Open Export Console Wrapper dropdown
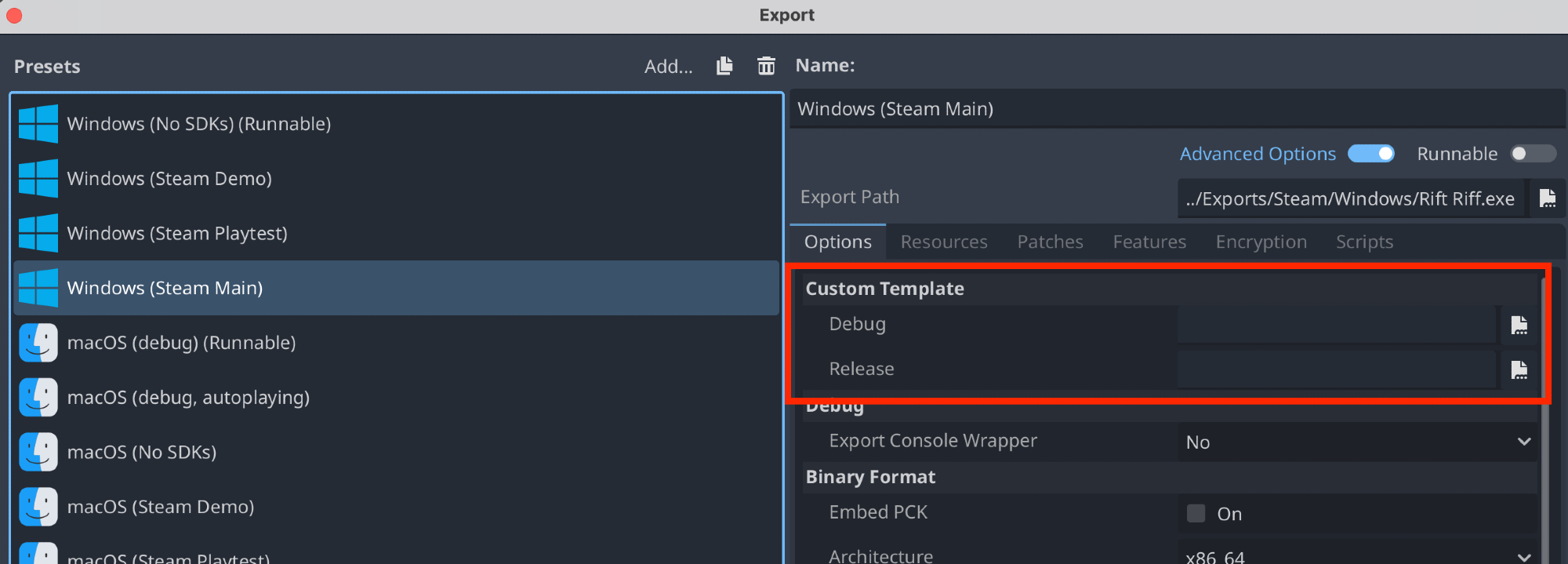 tap(1356, 442)
